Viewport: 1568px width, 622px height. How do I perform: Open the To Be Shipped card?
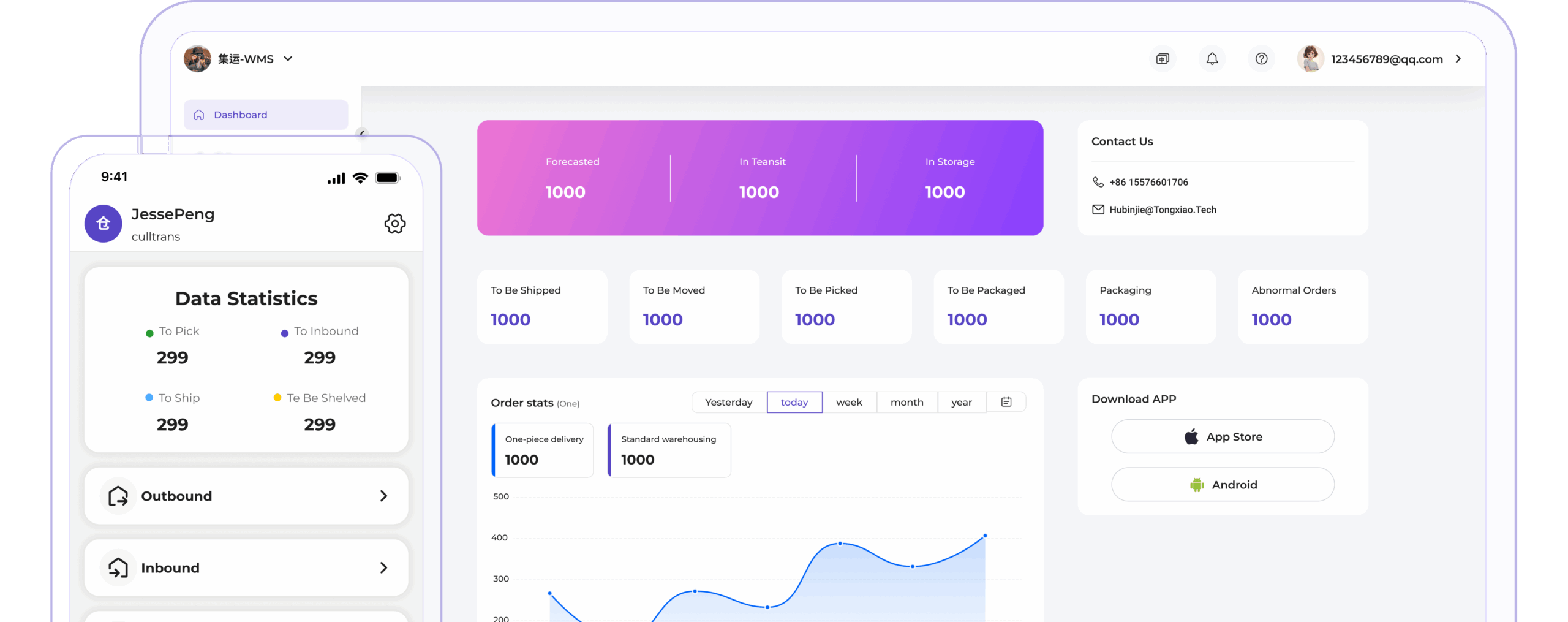(x=542, y=306)
